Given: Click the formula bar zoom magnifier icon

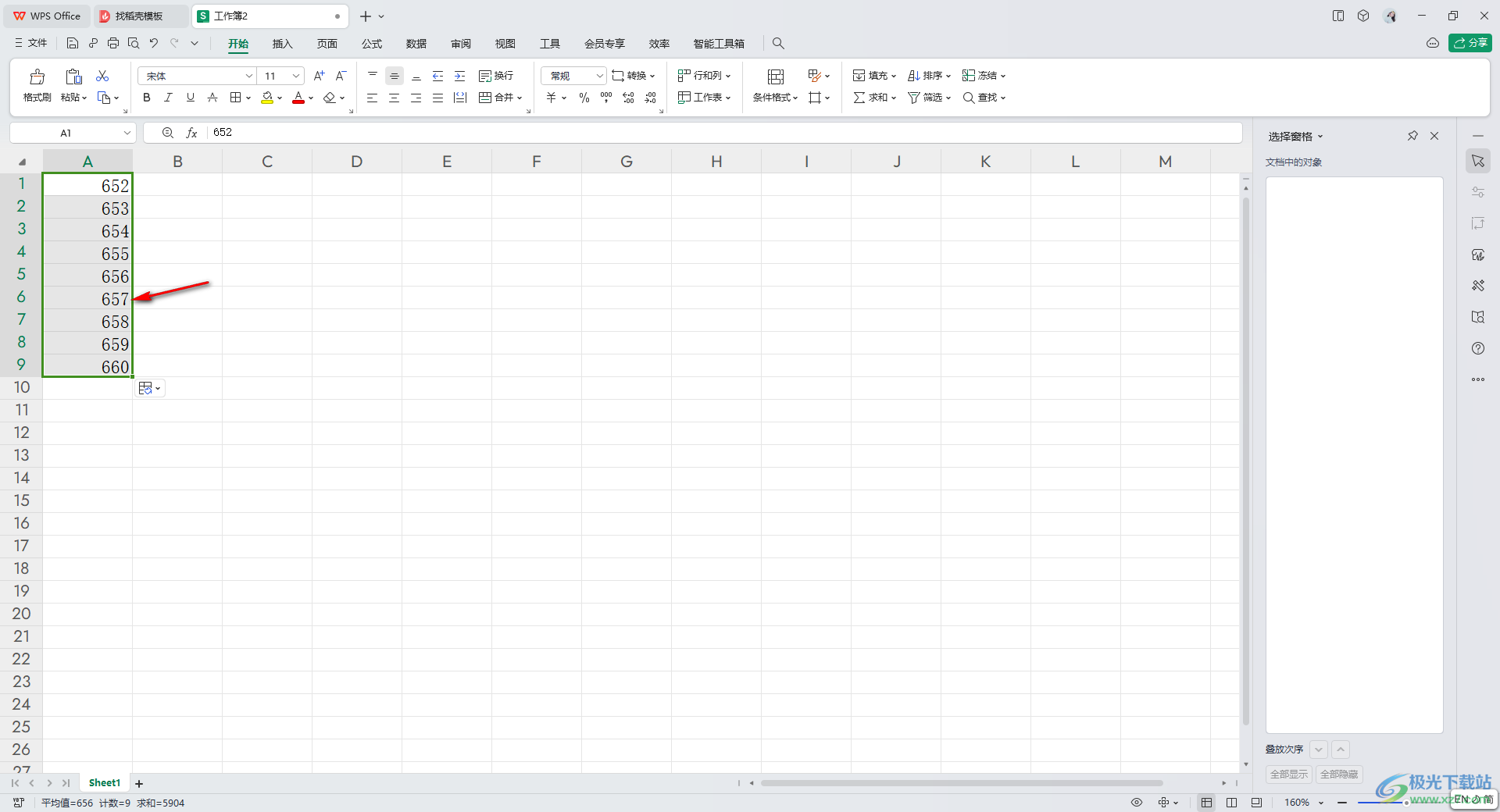Looking at the screenshot, I should pos(168,133).
